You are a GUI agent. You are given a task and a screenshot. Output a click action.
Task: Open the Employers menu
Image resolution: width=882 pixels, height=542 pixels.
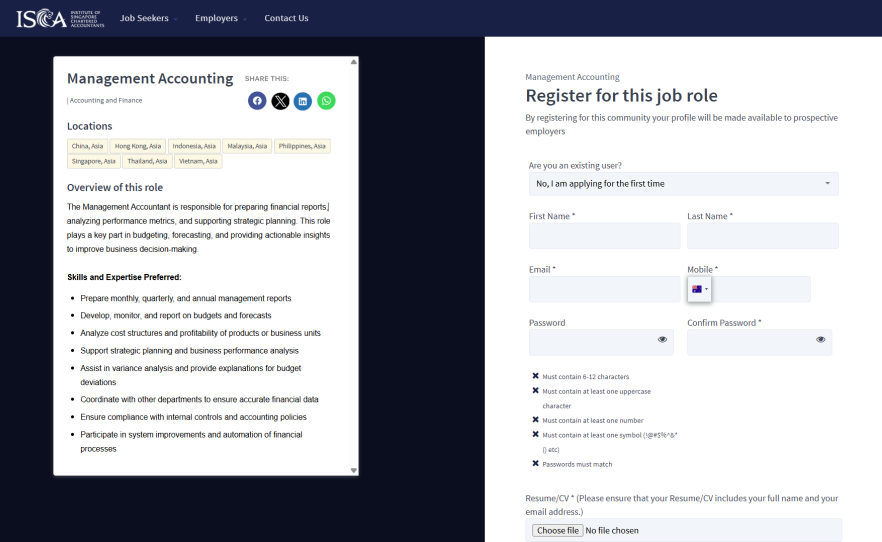(221, 18)
